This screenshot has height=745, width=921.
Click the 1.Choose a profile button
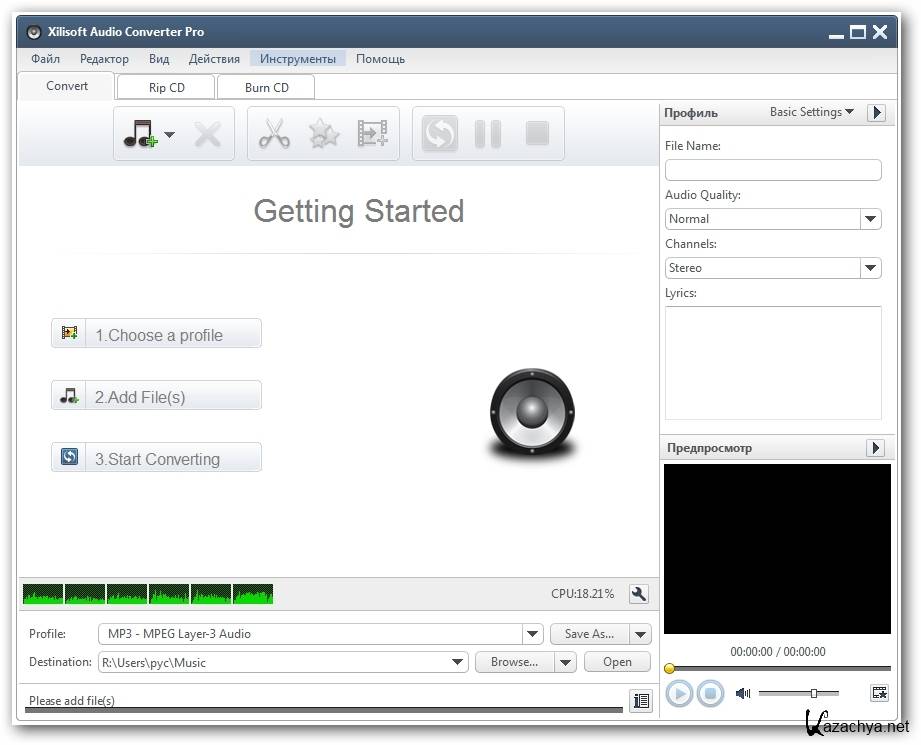click(157, 335)
